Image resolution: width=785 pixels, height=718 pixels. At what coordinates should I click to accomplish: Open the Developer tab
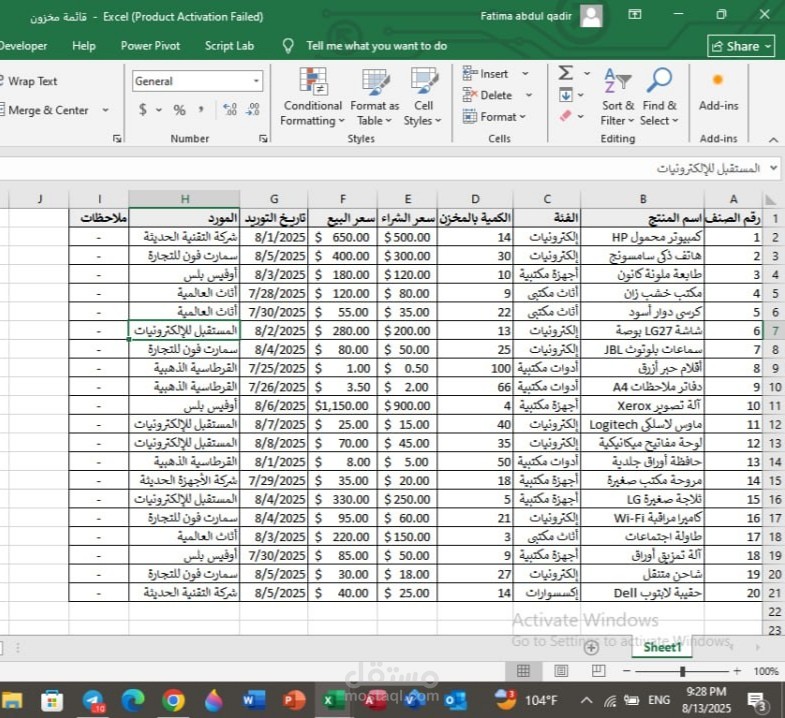tap(23, 46)
